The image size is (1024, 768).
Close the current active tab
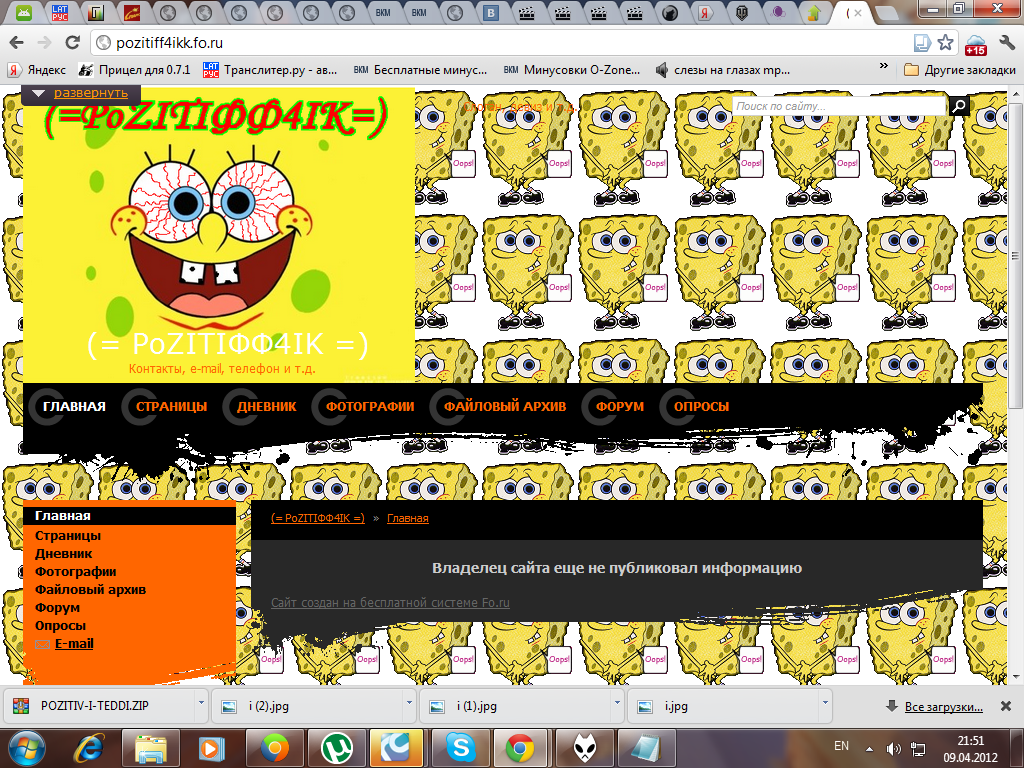coord(858,12)
